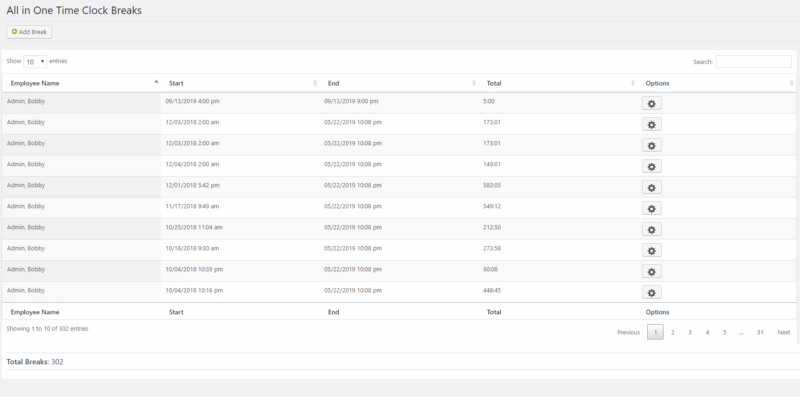Click start time 10/18/2018 9:30 am

coord(192,248)
